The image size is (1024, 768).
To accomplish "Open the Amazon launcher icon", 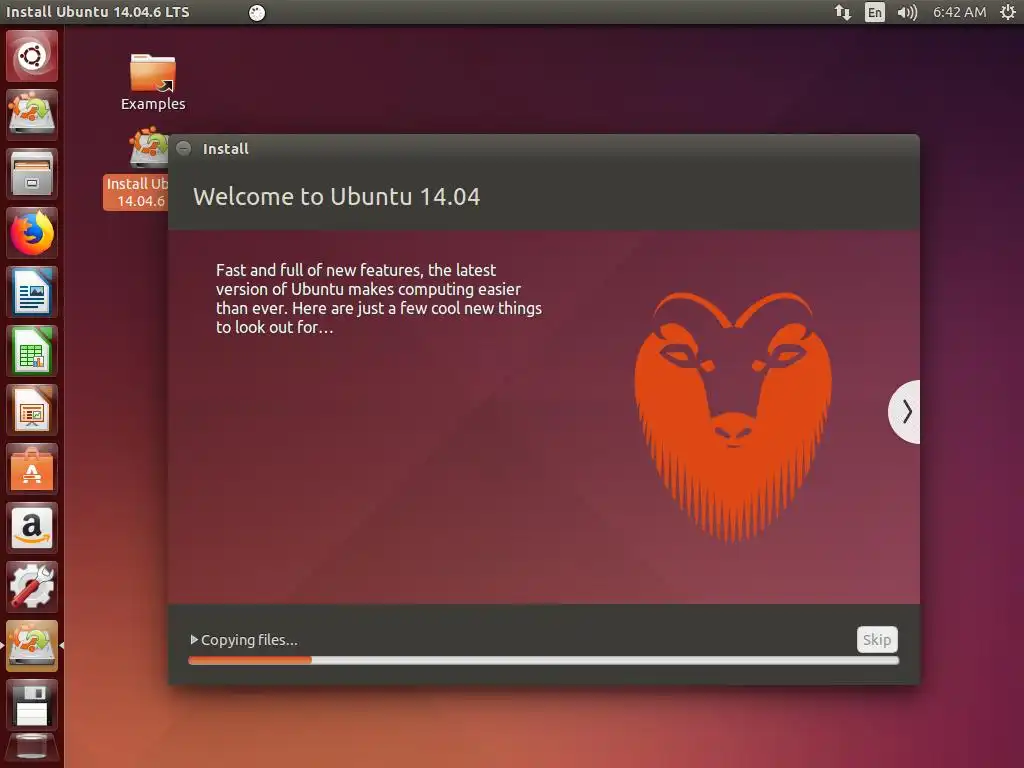I will (32, 528).
